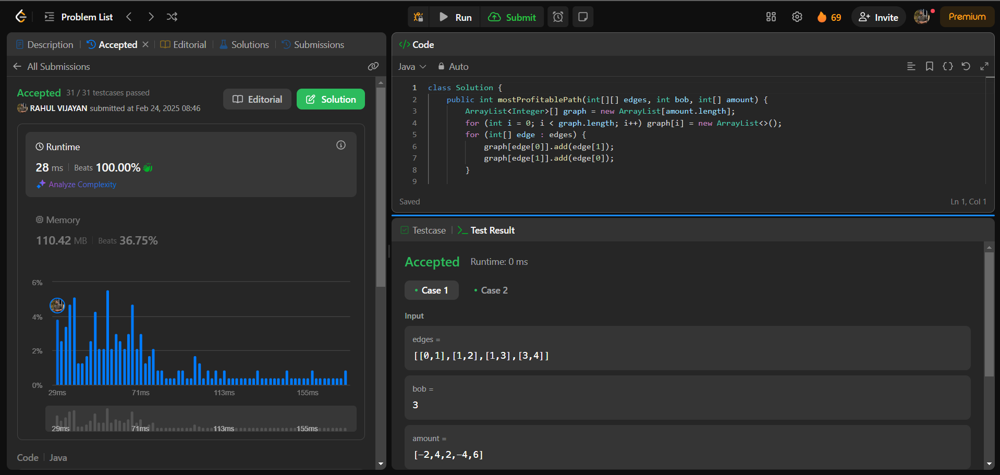Open the notes sticky icon
Image resolution: width=1000 pixels, height=475 pixels.
coord(582,17)
